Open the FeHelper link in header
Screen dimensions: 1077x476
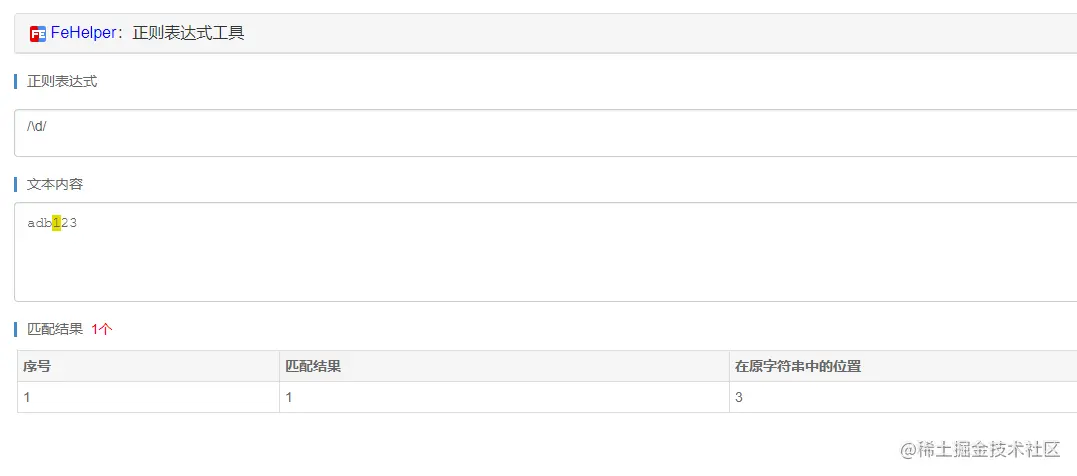point(83,33)
